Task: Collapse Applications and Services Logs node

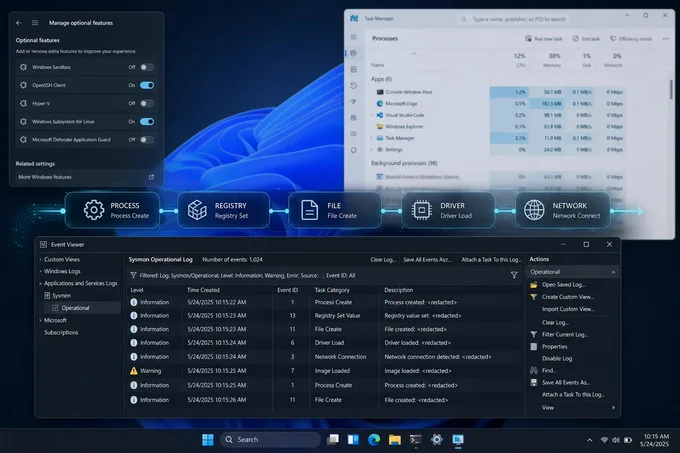Action: pyautogui.click(x=40, y=284)
